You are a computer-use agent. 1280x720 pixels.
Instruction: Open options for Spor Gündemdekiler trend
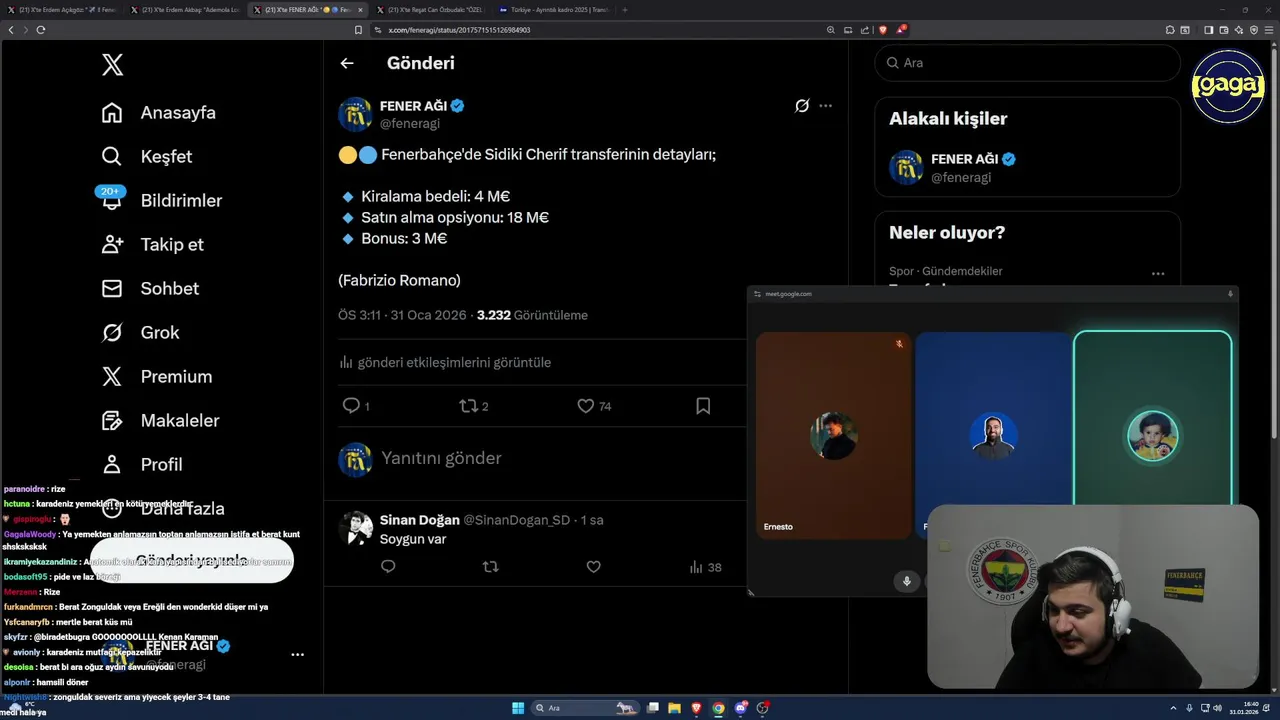tap(1158, 273)
